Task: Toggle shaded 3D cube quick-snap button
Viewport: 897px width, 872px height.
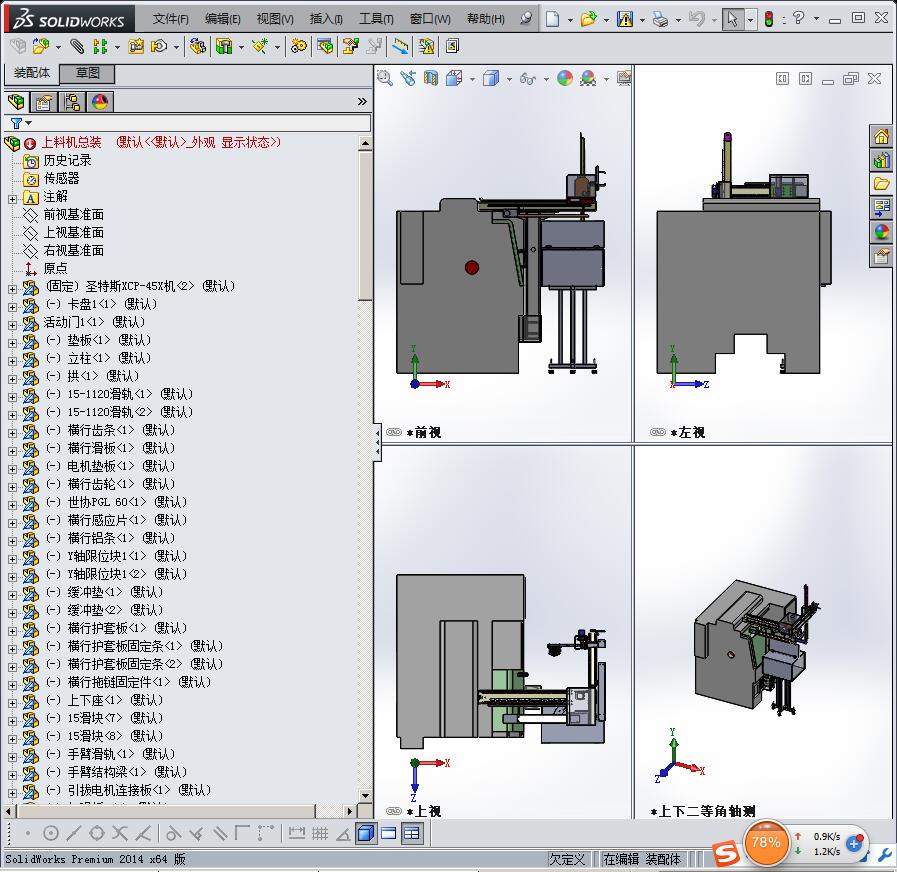Action: pos(366,833)
